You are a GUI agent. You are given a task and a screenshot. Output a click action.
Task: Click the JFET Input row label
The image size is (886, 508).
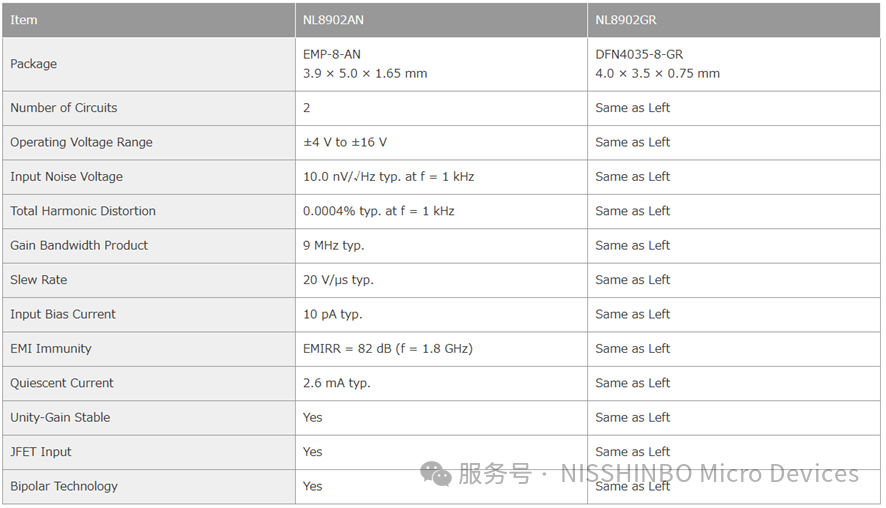pyautogui.click(x=41, y=452)
